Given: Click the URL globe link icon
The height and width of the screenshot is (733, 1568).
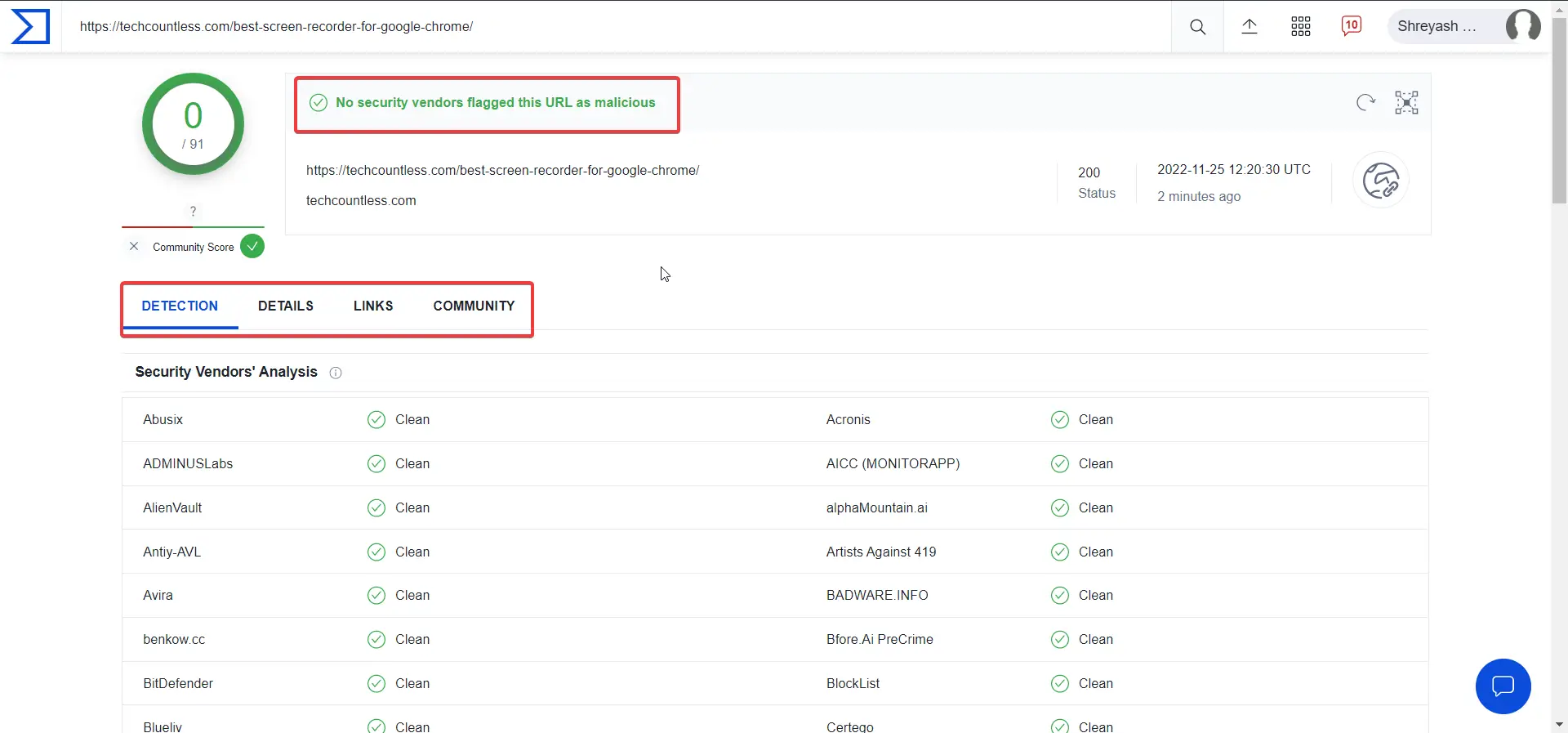Looking at the screenshot, I should pos(1381,181).
